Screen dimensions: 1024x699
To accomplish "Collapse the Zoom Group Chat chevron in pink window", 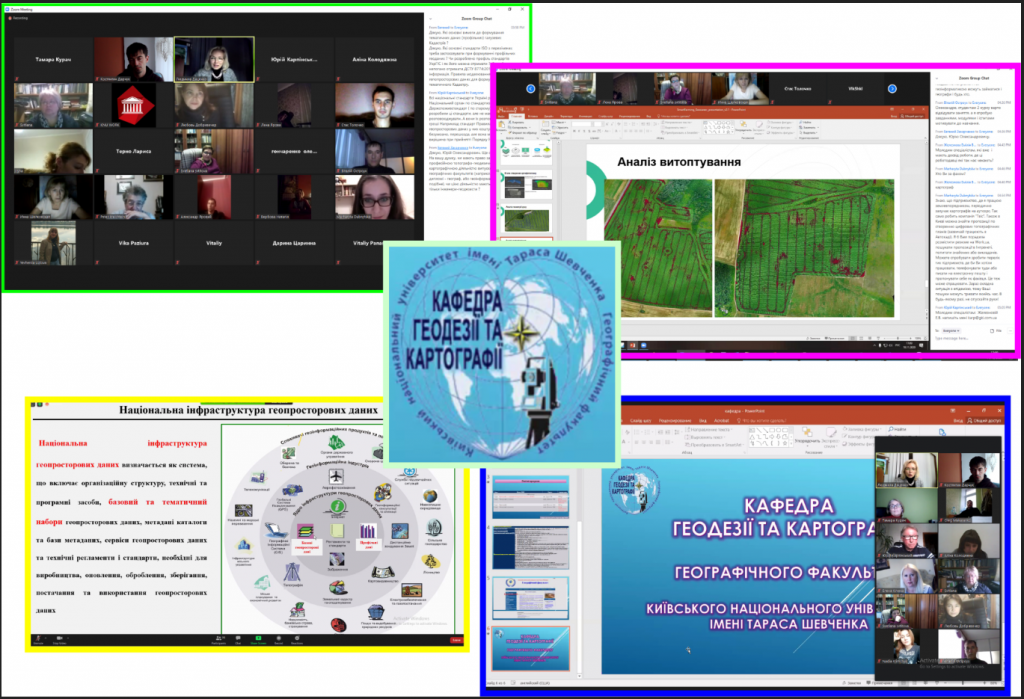I will tap(936, 78).
